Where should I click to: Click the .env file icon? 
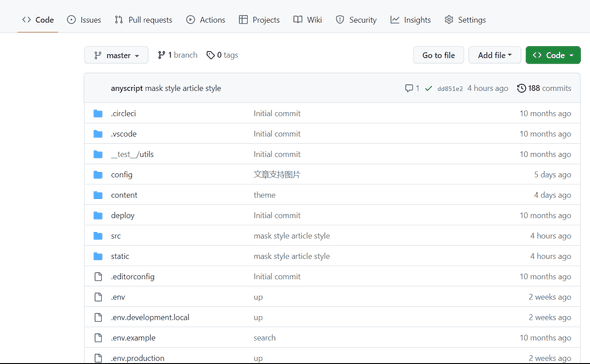pos(98,297)
